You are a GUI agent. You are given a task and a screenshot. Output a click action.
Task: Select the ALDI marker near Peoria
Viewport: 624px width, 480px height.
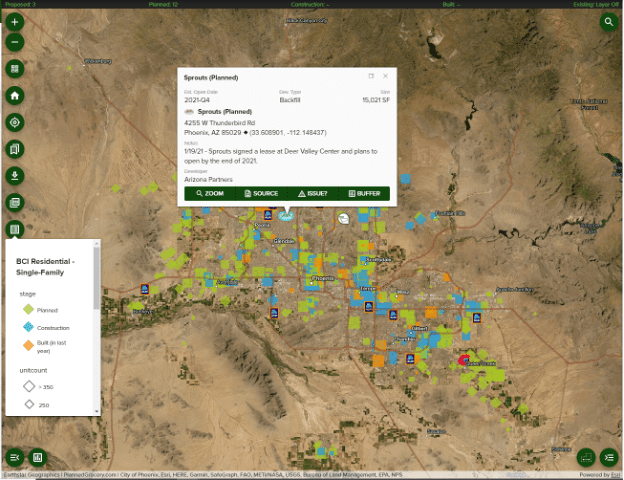[268, 215]
